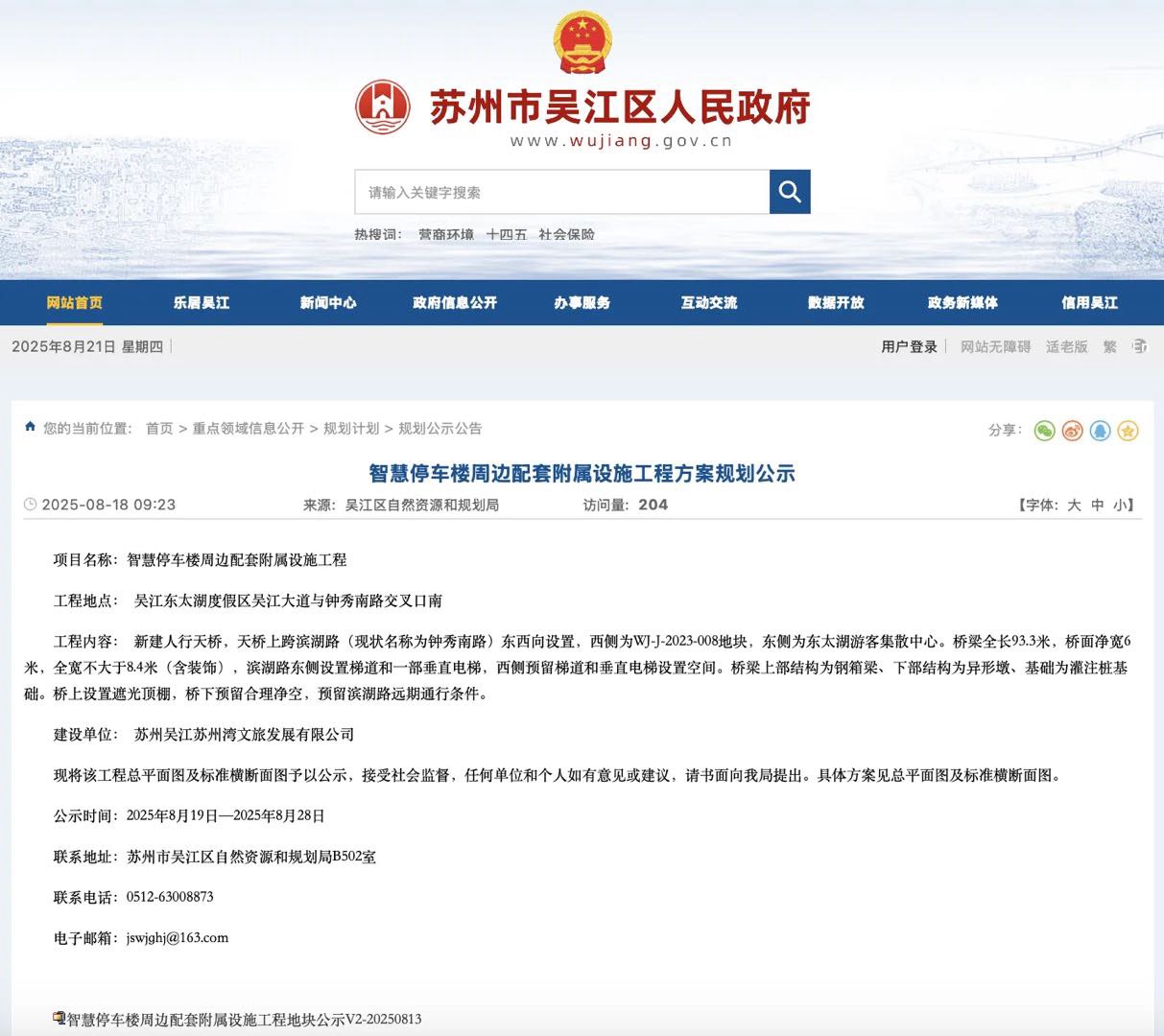Click the hot search term 营商环境

click(x=446, y=234)
